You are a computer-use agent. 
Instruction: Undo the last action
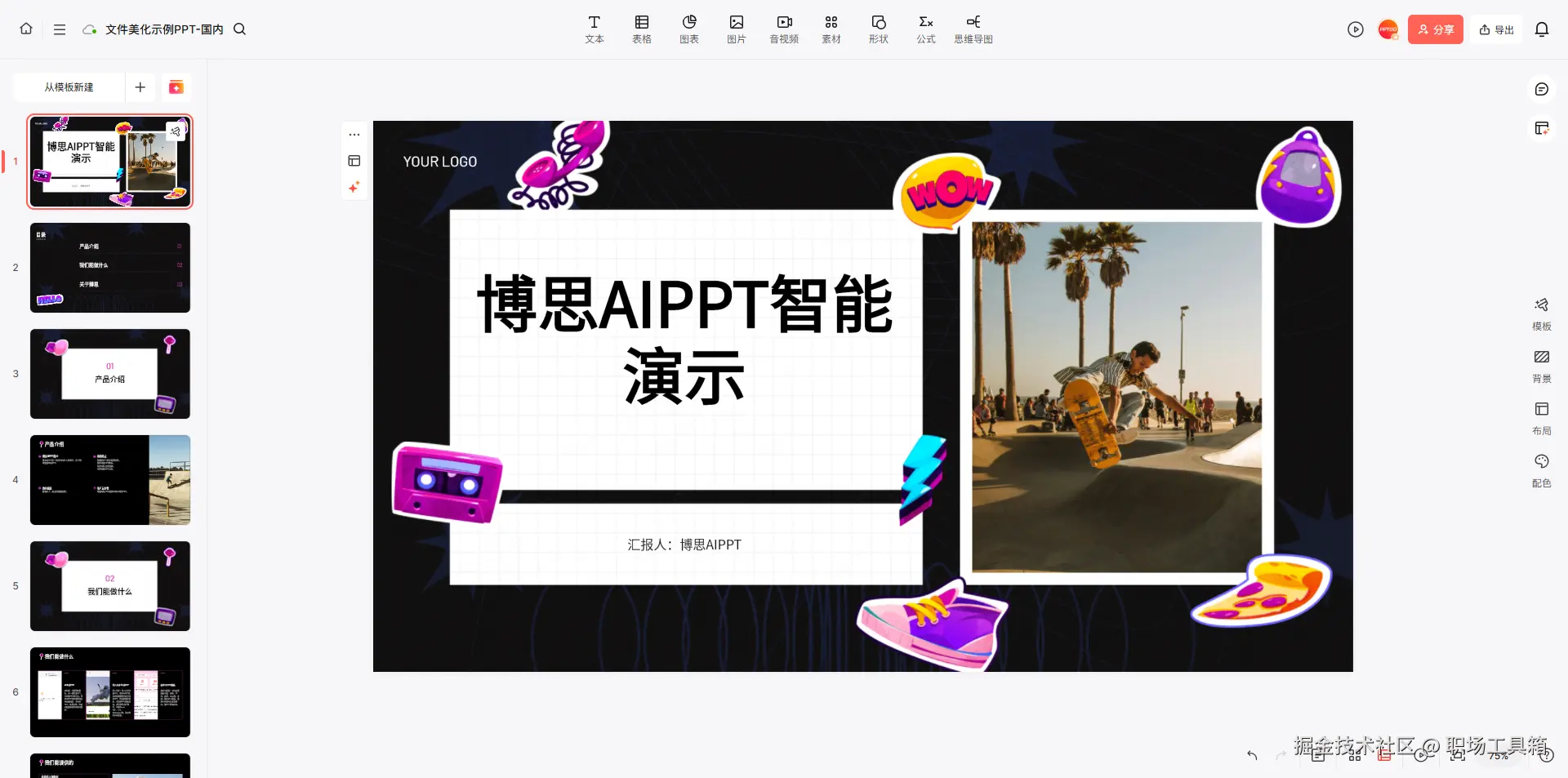click(x=1252, y=755)
